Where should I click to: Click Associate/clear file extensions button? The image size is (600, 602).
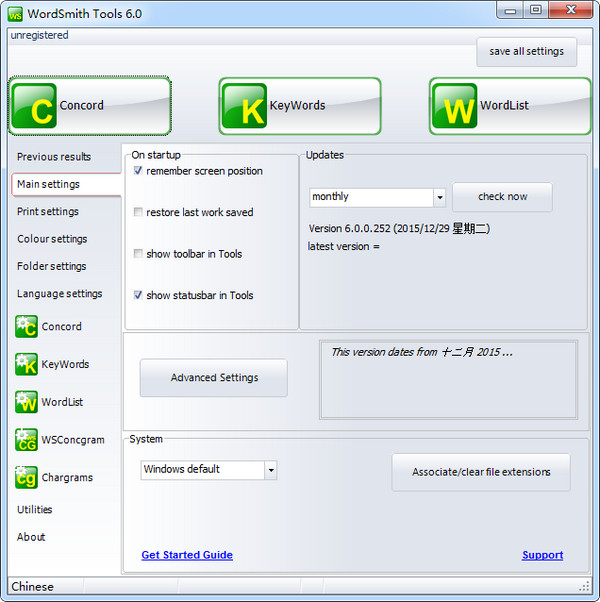(x=481, y=472)
